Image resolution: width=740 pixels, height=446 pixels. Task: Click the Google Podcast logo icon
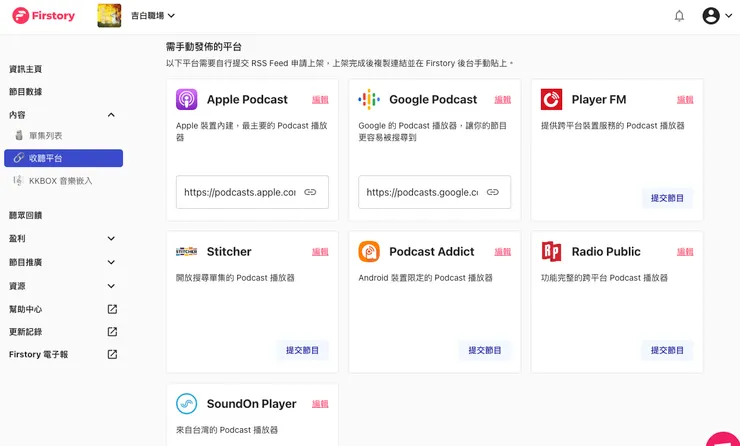pos(369,100)
